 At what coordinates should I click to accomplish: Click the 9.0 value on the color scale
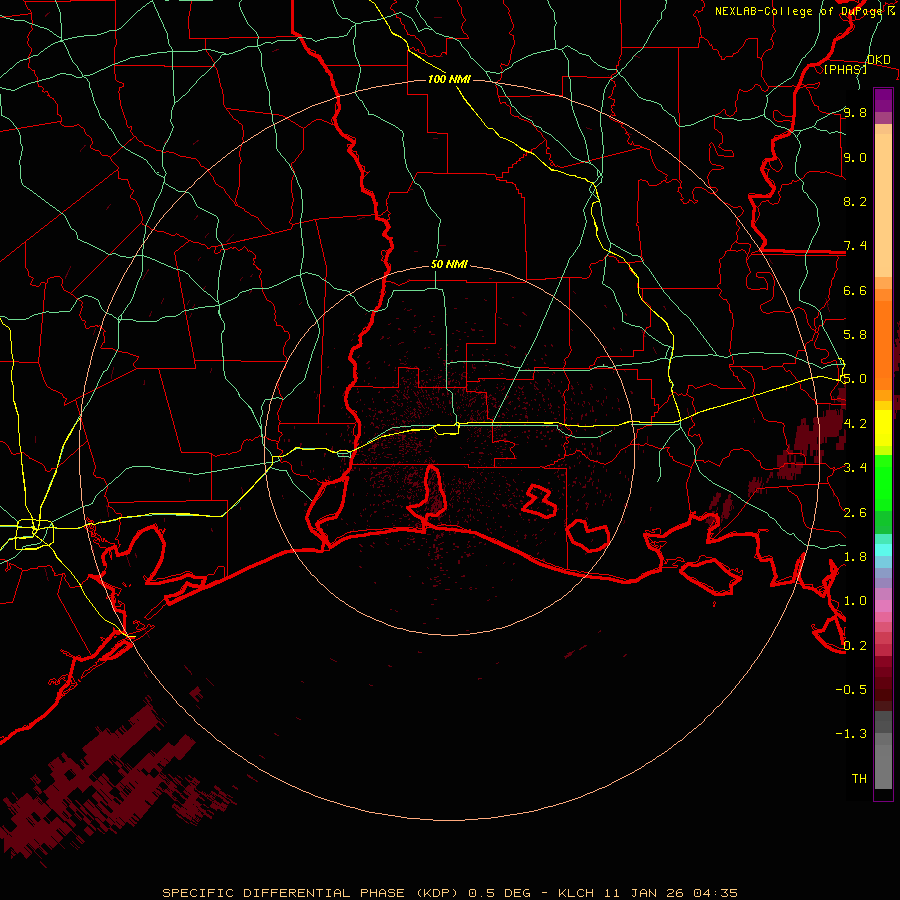855,157
